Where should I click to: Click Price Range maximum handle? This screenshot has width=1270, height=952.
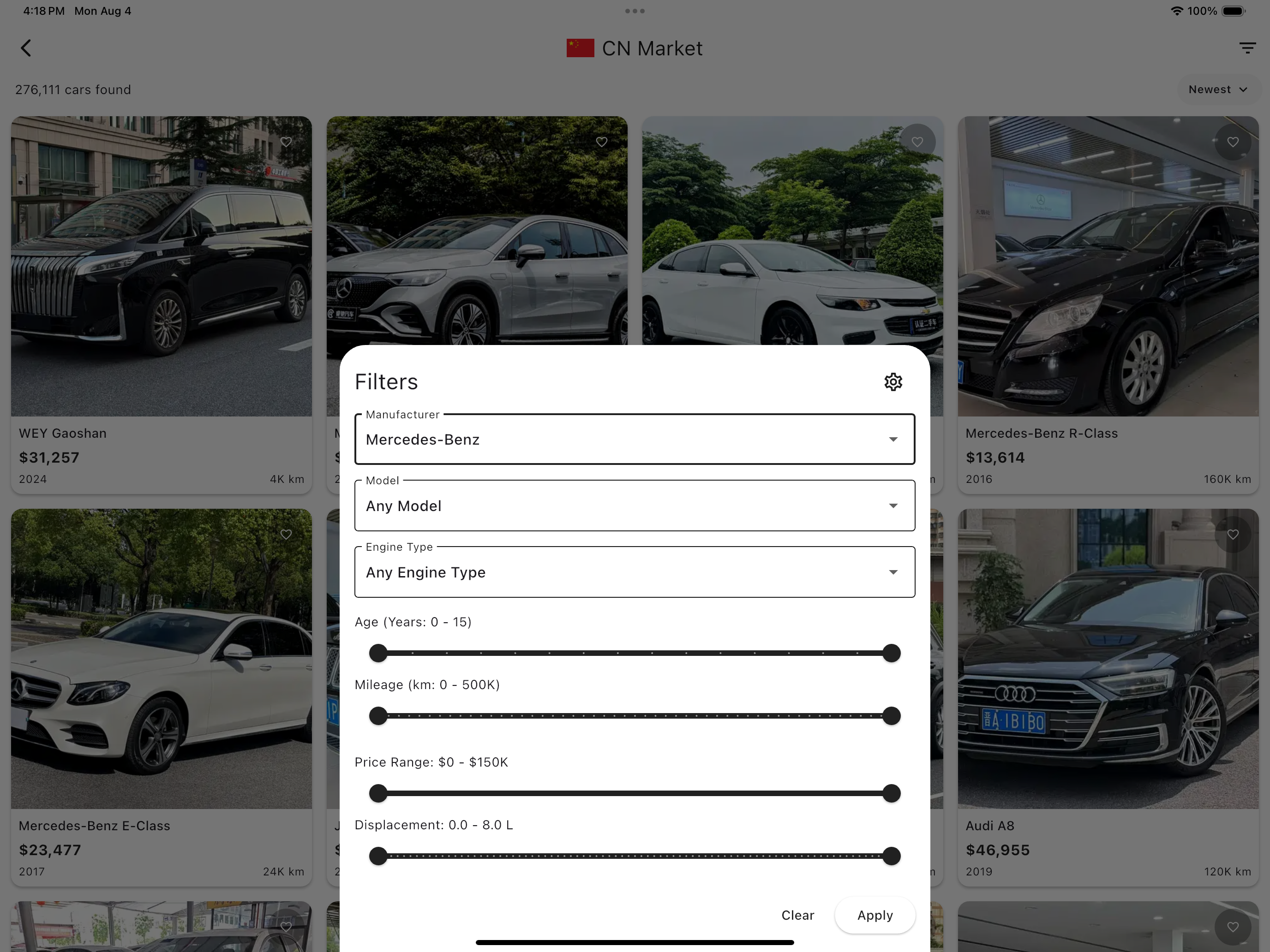tap(891, 793)
